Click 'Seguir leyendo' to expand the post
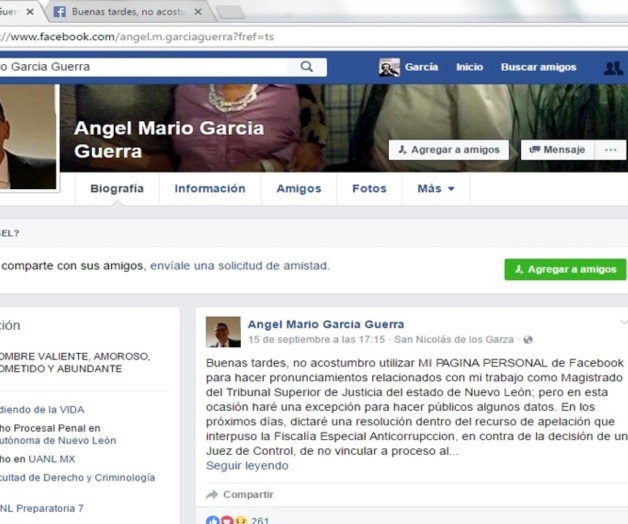 (247, 466)
